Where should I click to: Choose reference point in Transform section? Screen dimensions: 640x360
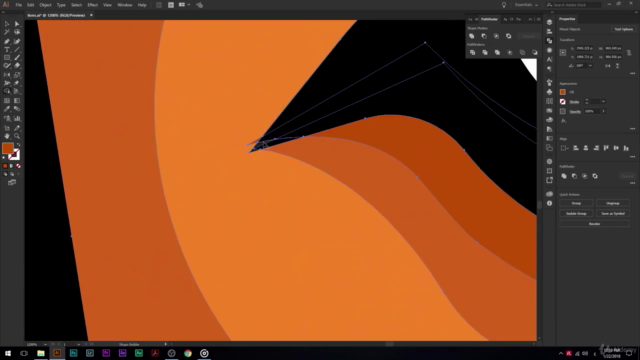(x=563, y=53)
